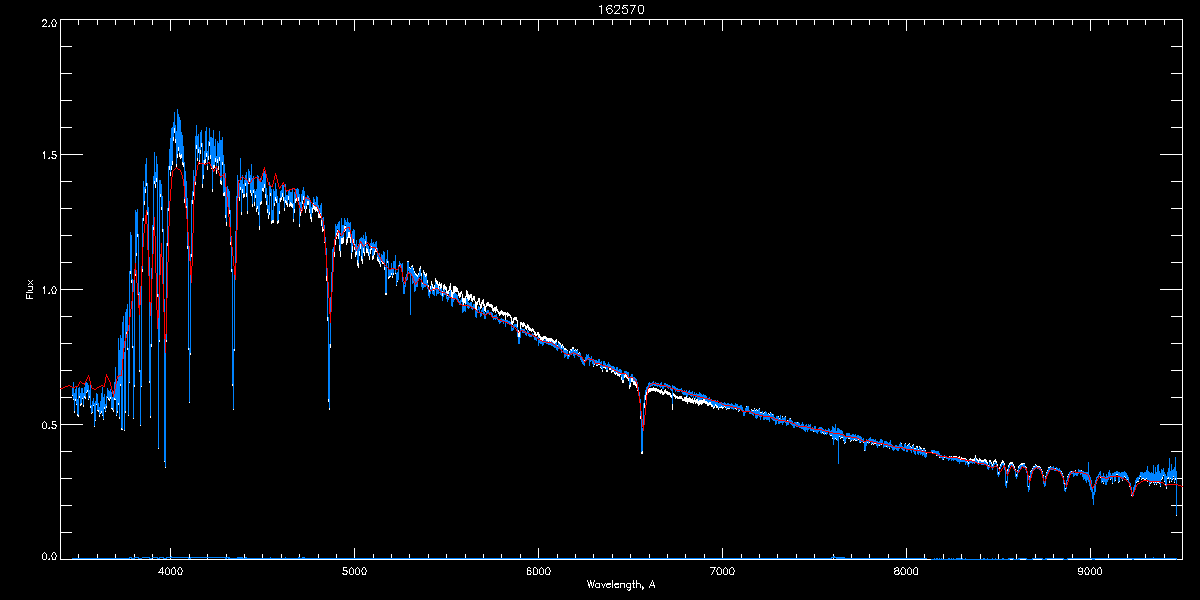Select the Flux y-axis label
Viewport: 1200px width, 600px height.
(30, 290)
